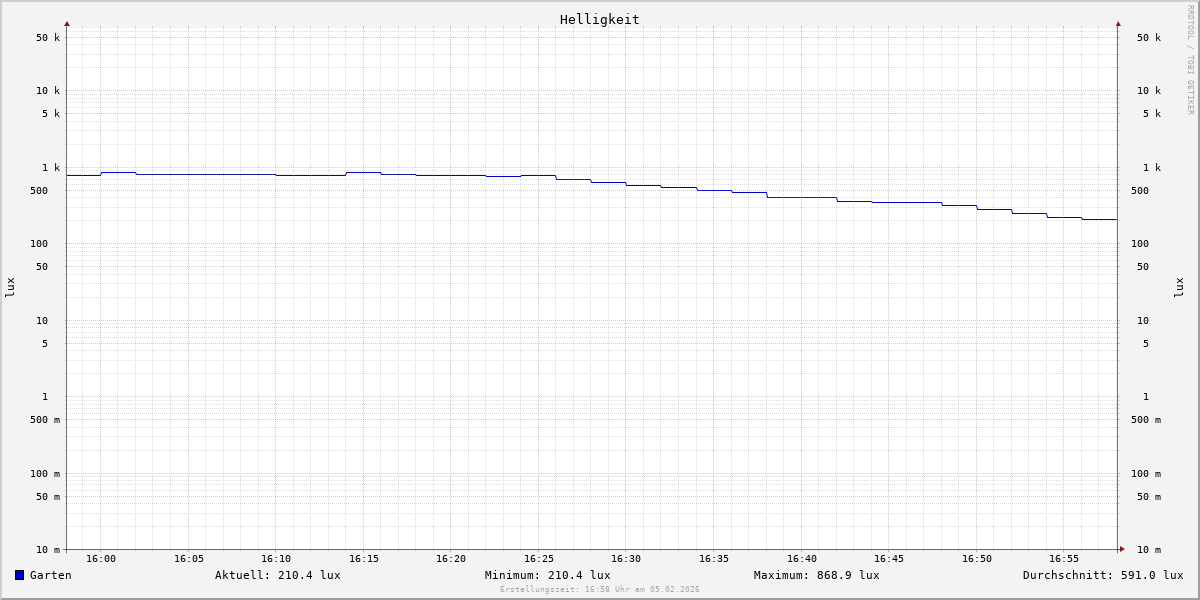Click the left vertical lux axis label
The width and height of the screenshot is (1200, 600).
[10, 287]
